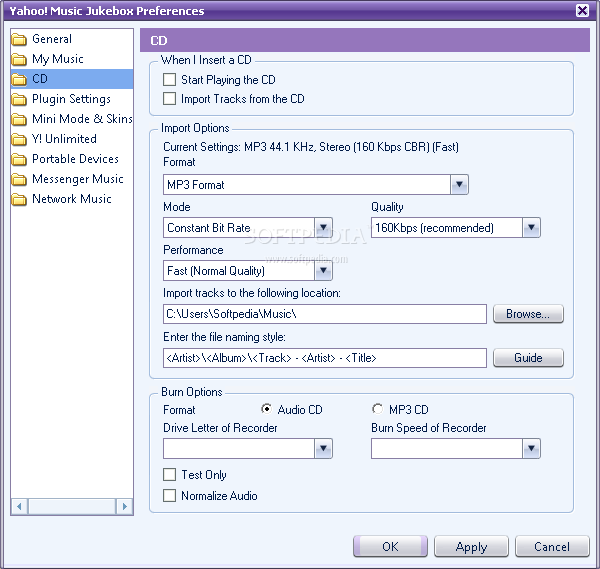Click the Apply button
The width and height of the screenshot is (600, 569).
(x=471, y=546)
